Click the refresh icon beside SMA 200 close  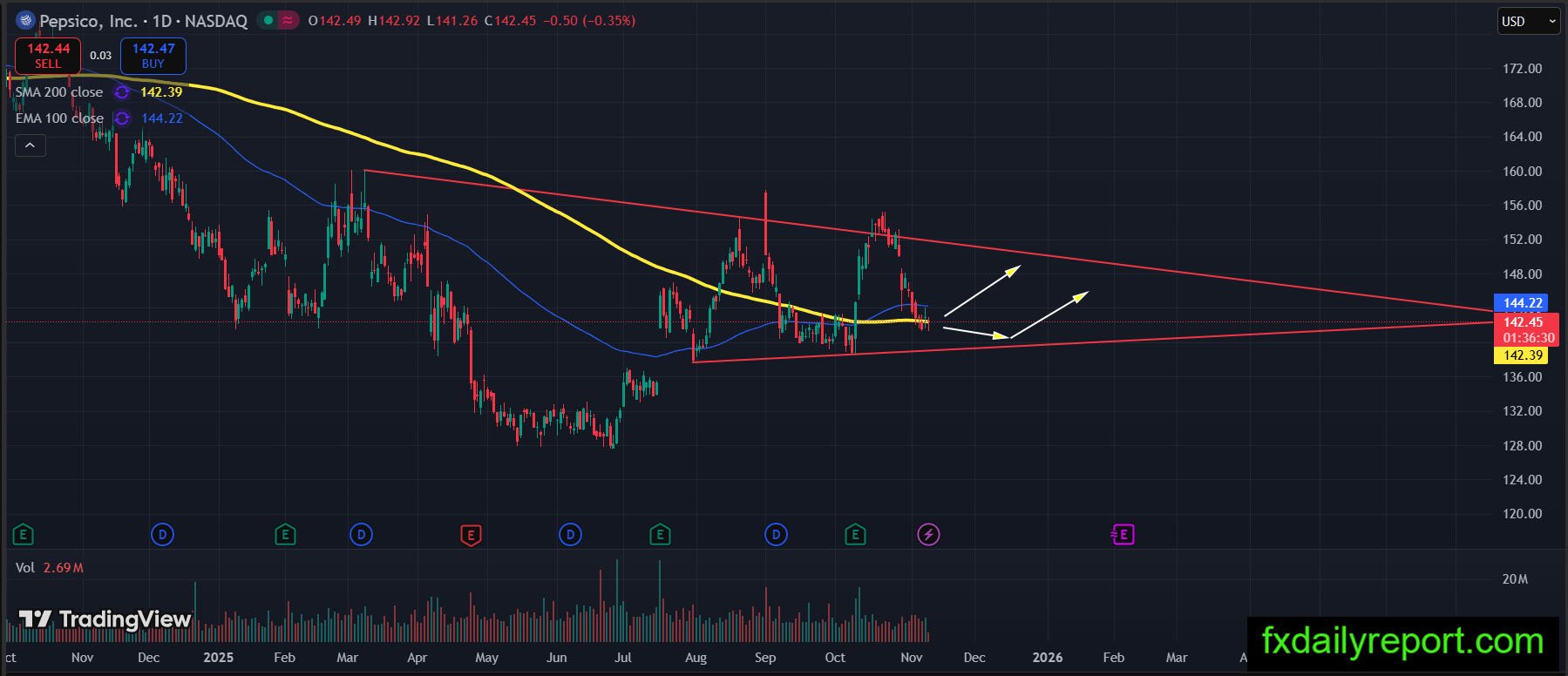click(x=123, y=92)
